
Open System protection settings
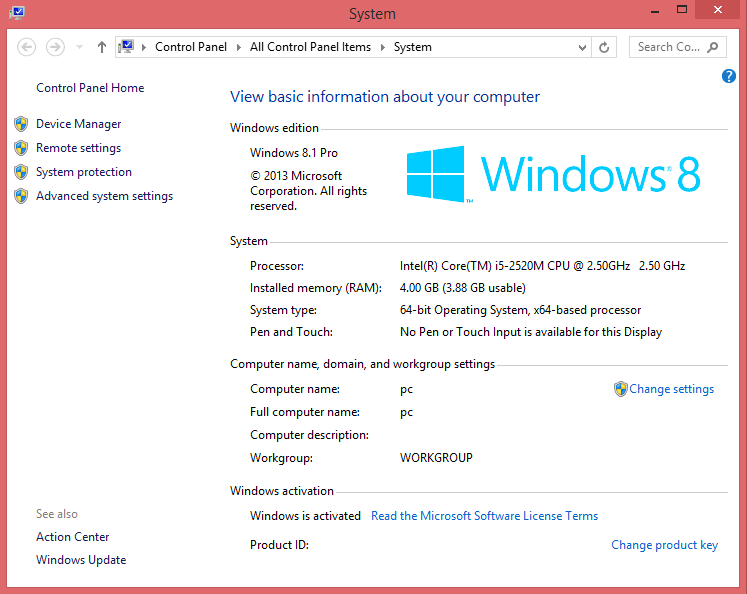[x=84, y=172]
